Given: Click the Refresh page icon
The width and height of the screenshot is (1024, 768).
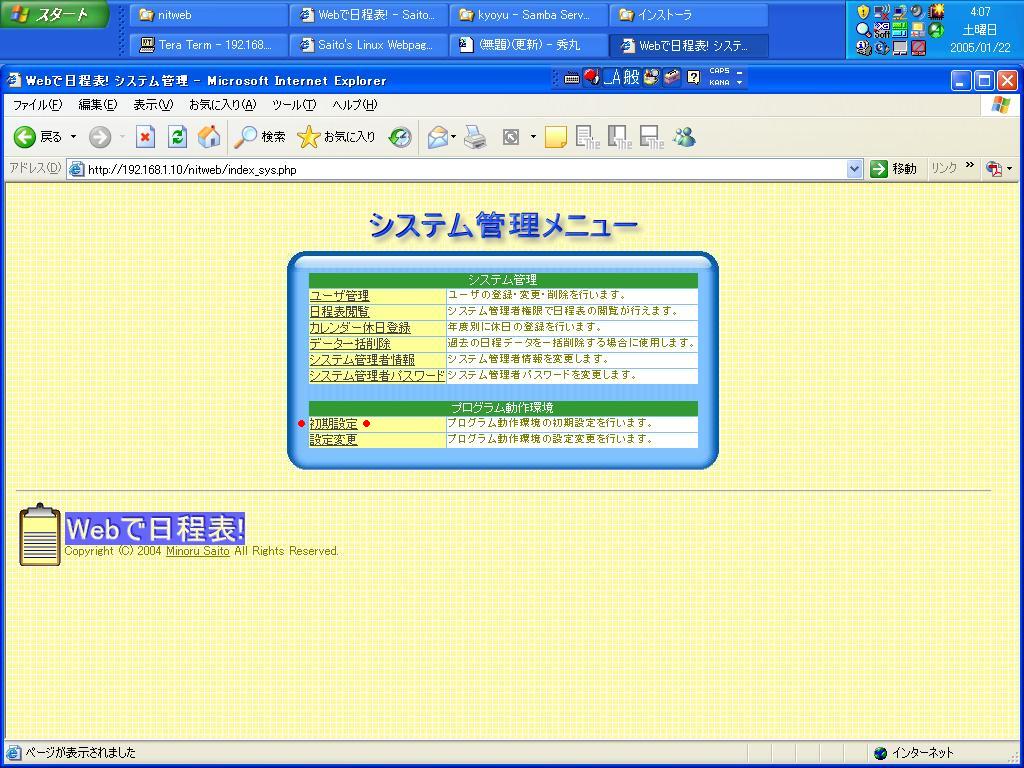Looking at the screenshot, I should (x=177, y=138).
